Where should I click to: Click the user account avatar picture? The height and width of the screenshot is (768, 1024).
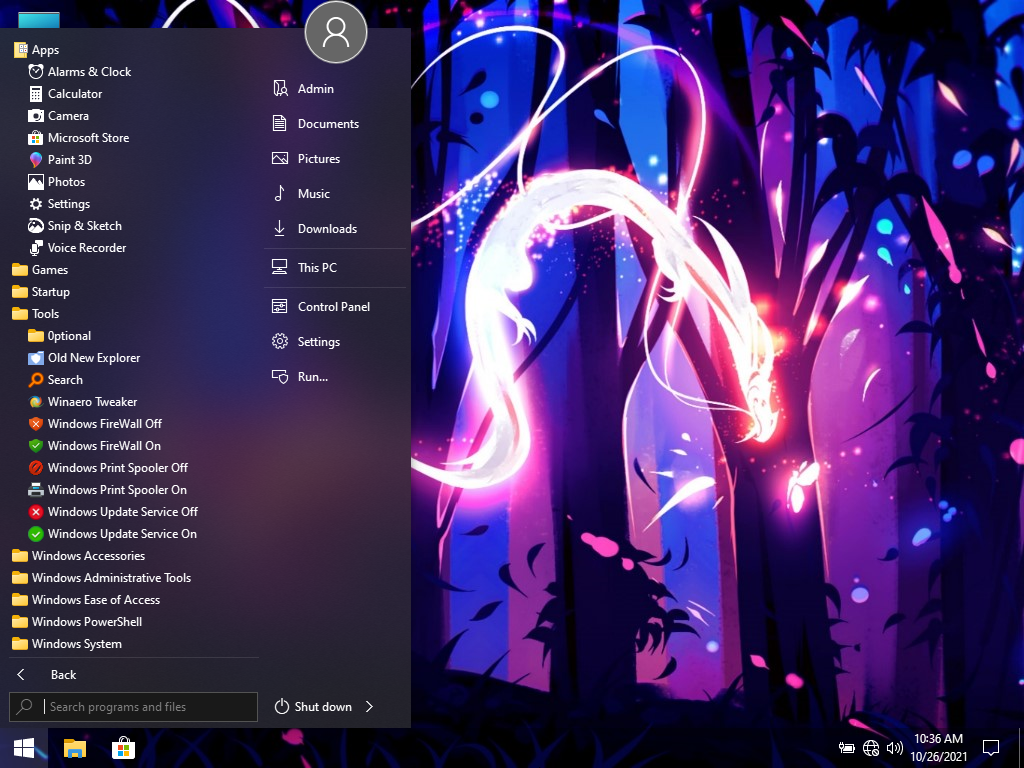336,32
